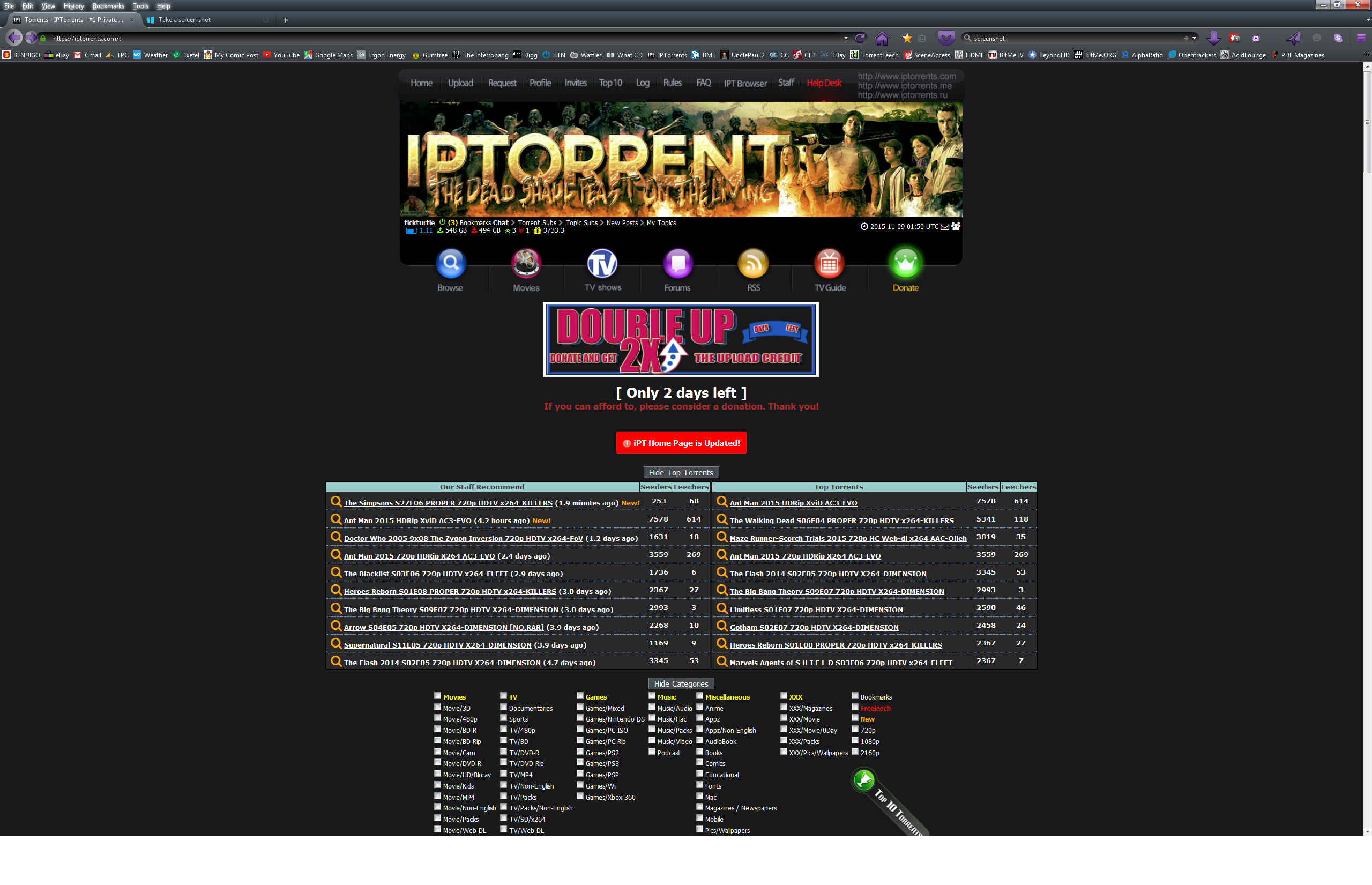This screenshot has width=1372, height=885.
Task: Open the address bar history dropdown arrow
Action: (846, 38)
